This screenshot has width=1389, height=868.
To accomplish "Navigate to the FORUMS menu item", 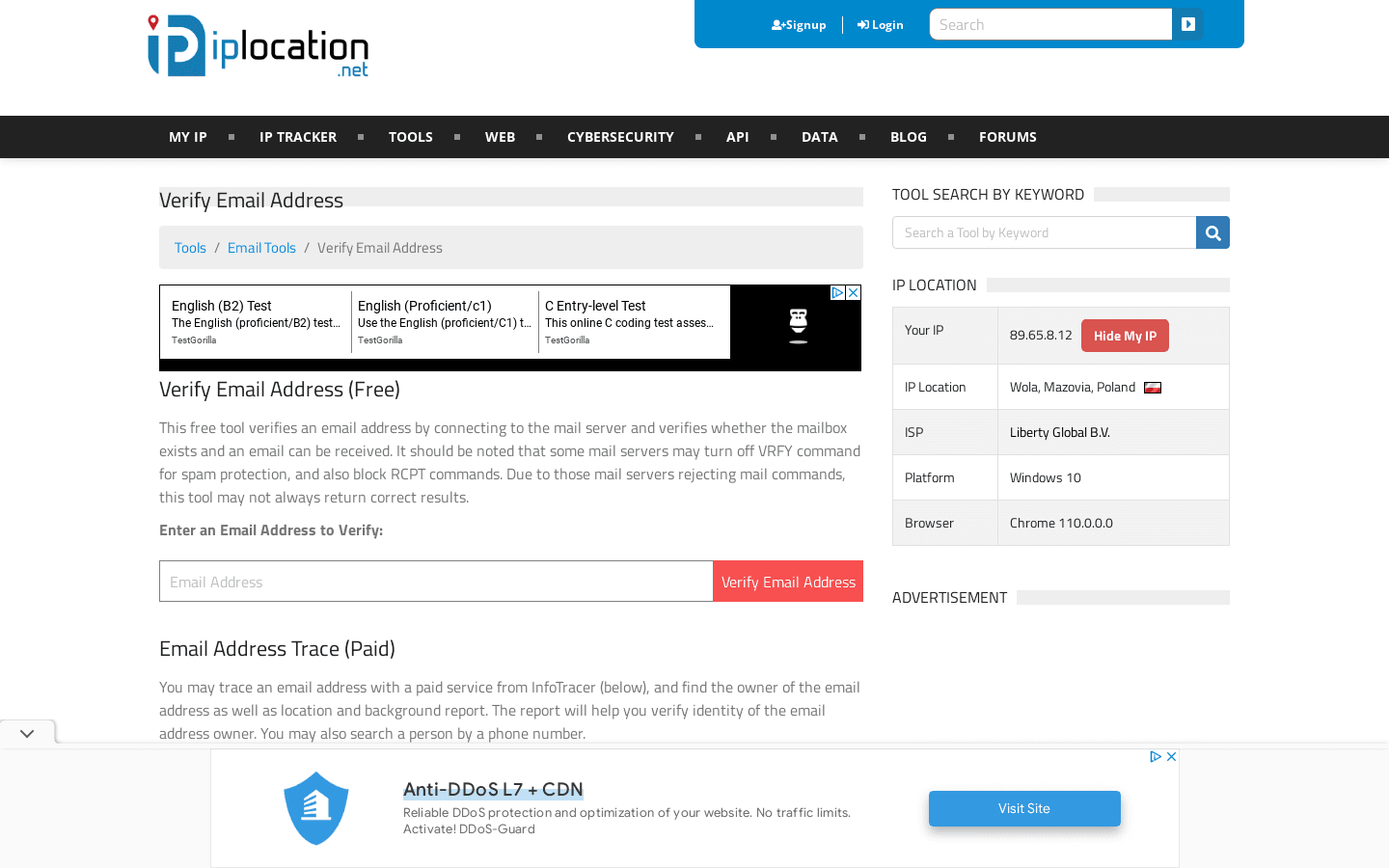I will (1007, 136).
